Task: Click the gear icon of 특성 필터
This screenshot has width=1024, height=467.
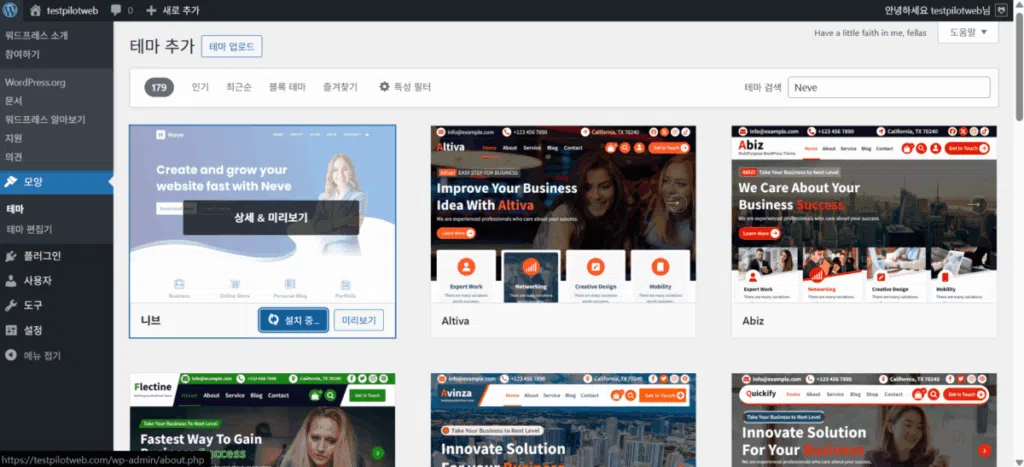Action: [x=385, y=86]
